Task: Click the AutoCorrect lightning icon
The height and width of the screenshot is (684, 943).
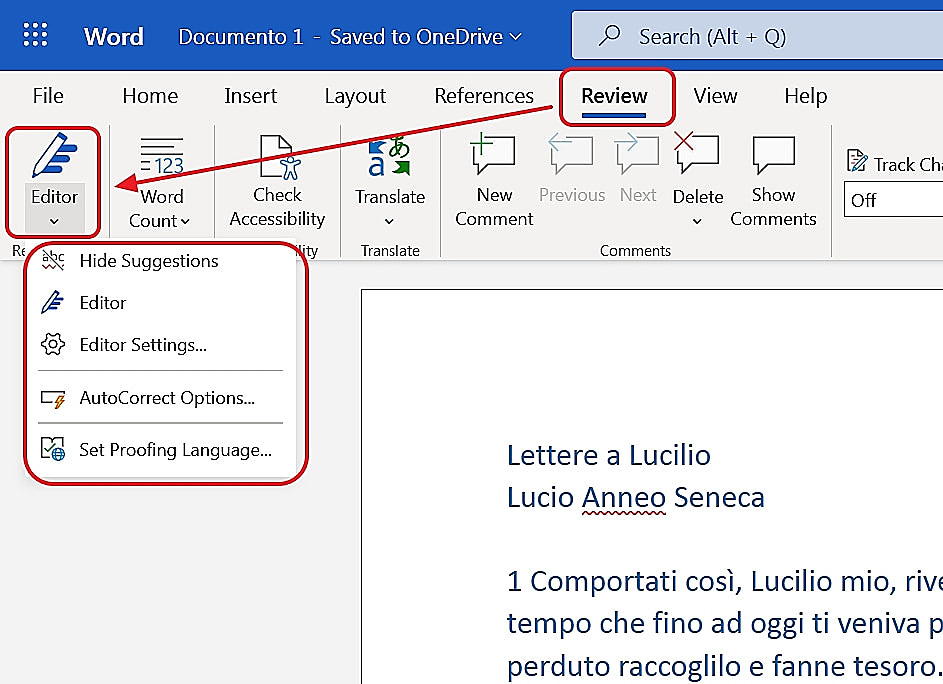Action: pyautogui.click(x=53, y=398)
